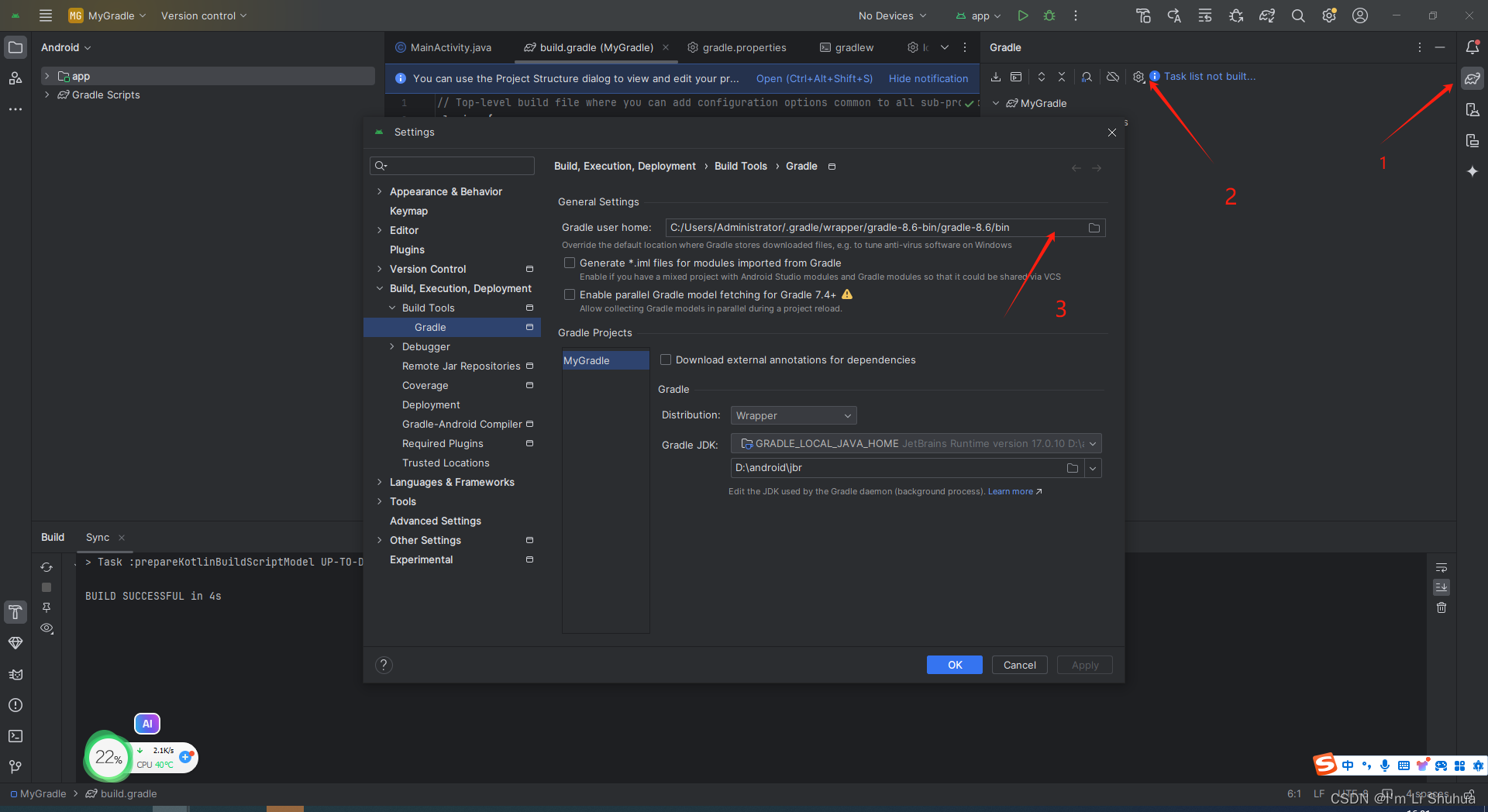Download sources in Gradle tool window
This screenshot has height=812, width=1488.
tap(997, 77)
